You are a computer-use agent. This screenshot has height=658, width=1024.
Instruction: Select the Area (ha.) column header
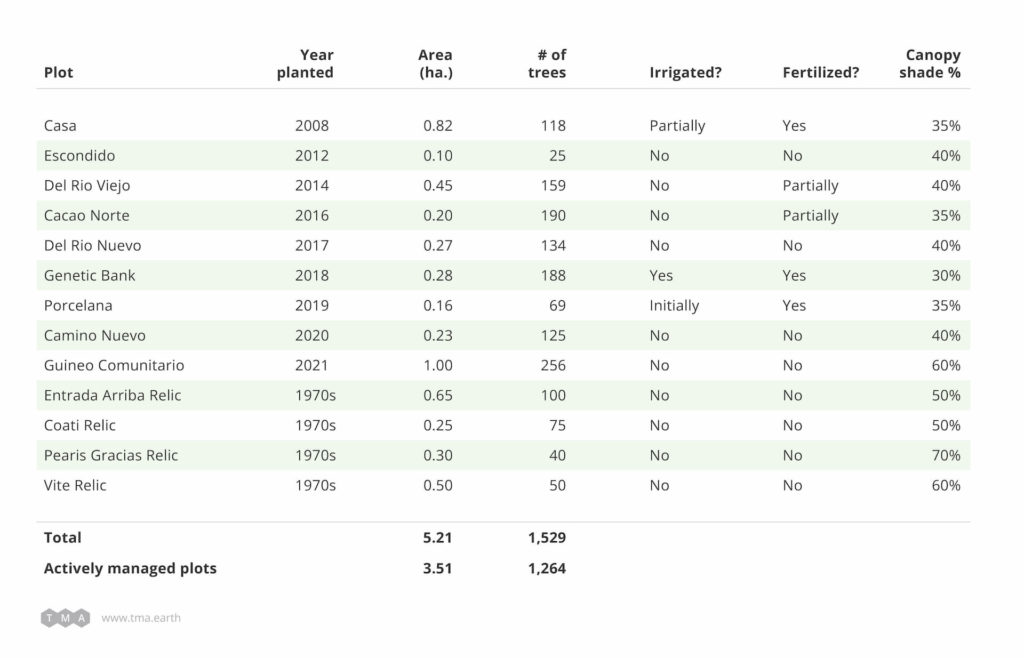pyautogui.click(x=435, y=63)
